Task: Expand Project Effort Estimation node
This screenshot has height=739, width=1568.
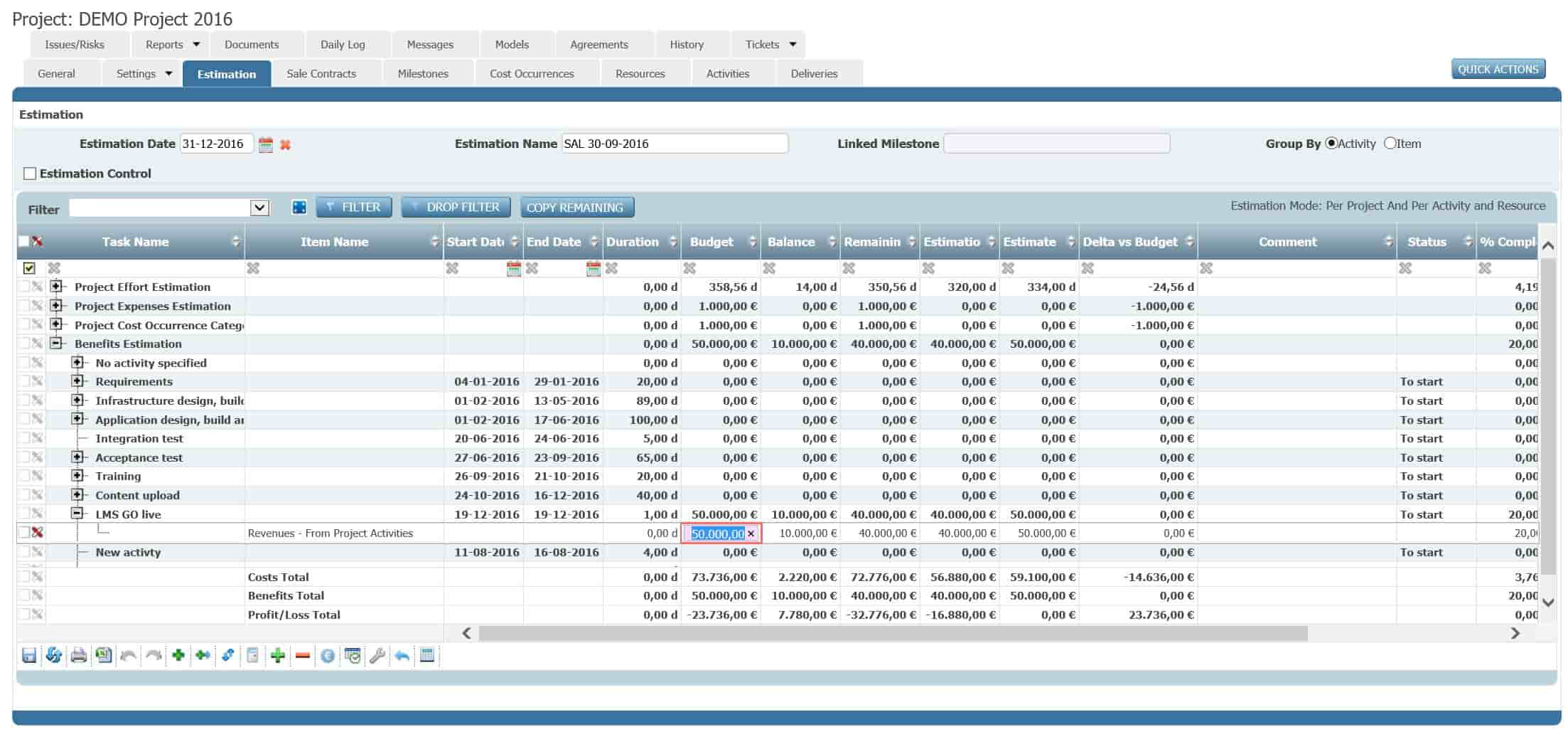Action: pos(56,287)
